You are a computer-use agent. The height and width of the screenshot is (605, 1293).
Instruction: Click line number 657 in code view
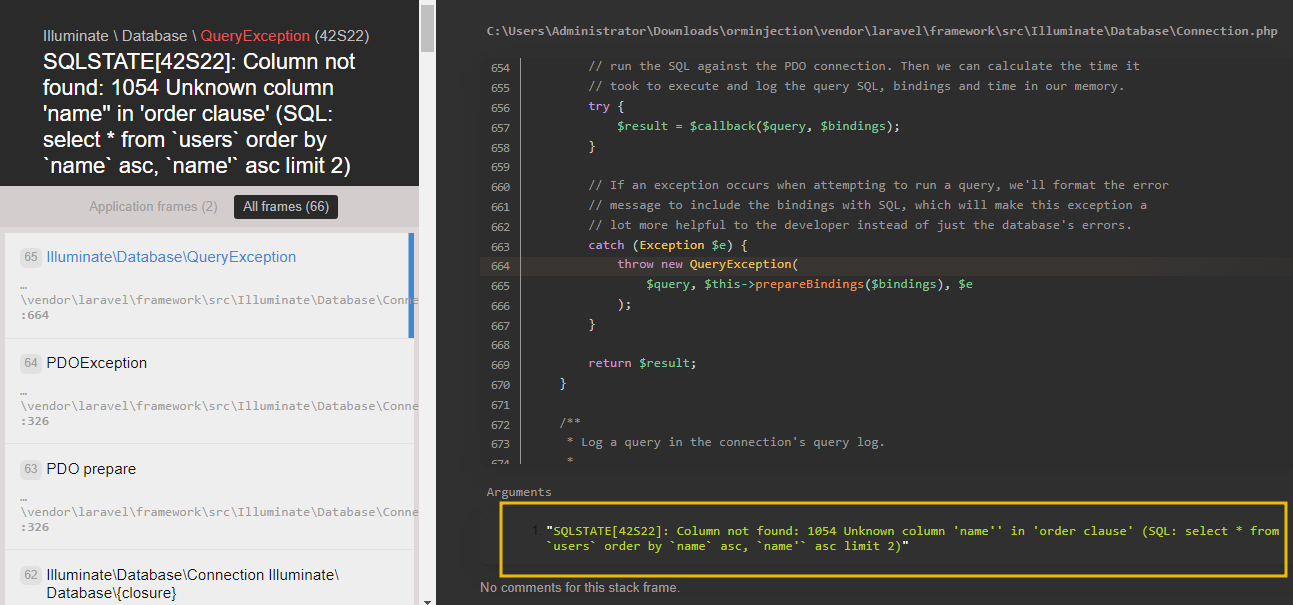click(x=501, y=128)
